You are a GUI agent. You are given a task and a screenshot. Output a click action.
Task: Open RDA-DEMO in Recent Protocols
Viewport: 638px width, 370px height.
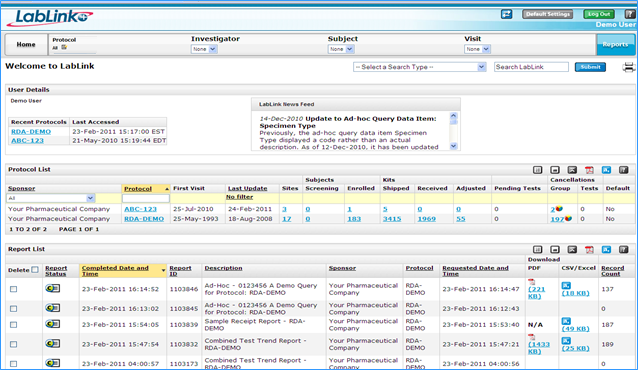(x=31, y=131)
